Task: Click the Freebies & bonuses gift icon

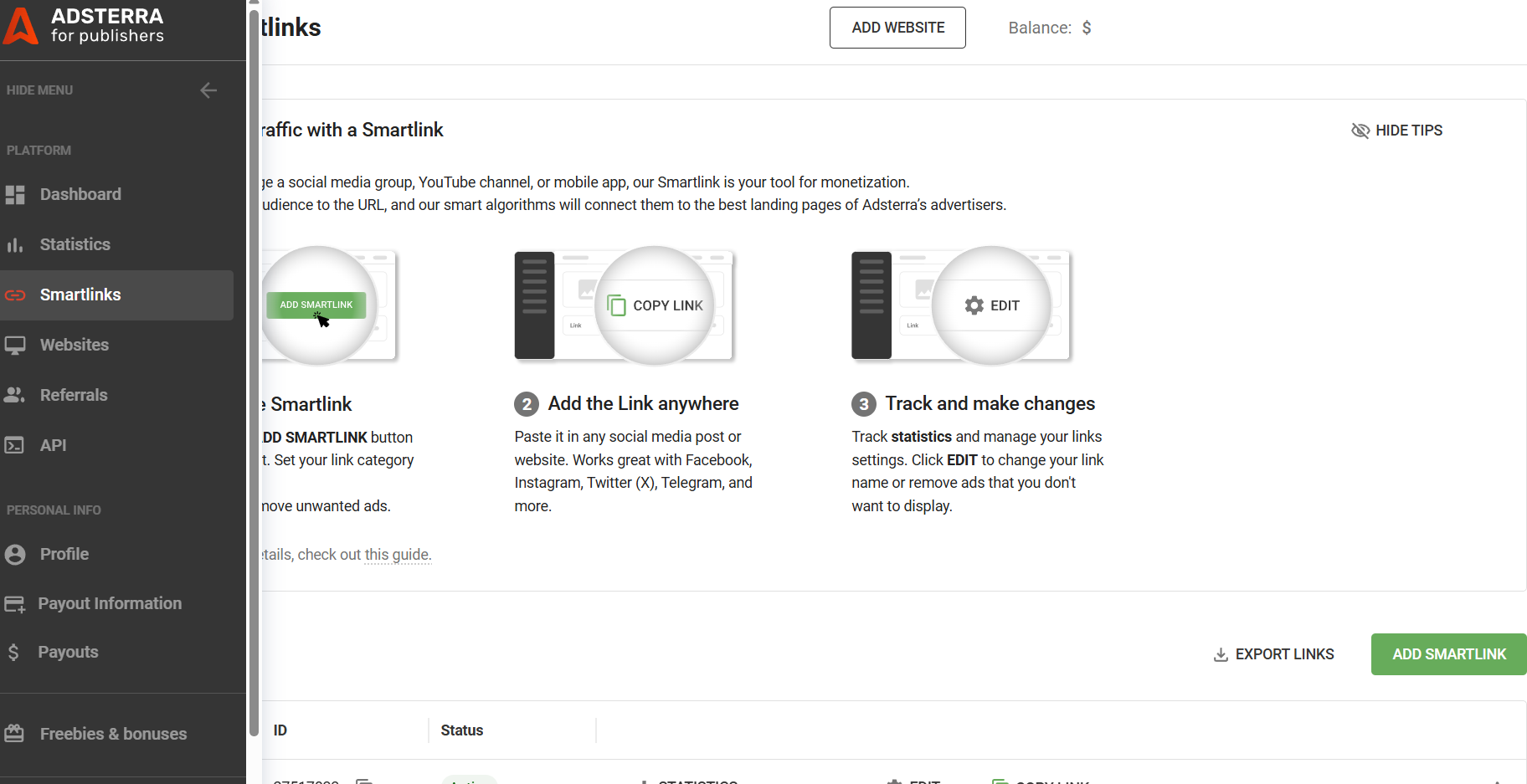Action: [x=15, y=734]
